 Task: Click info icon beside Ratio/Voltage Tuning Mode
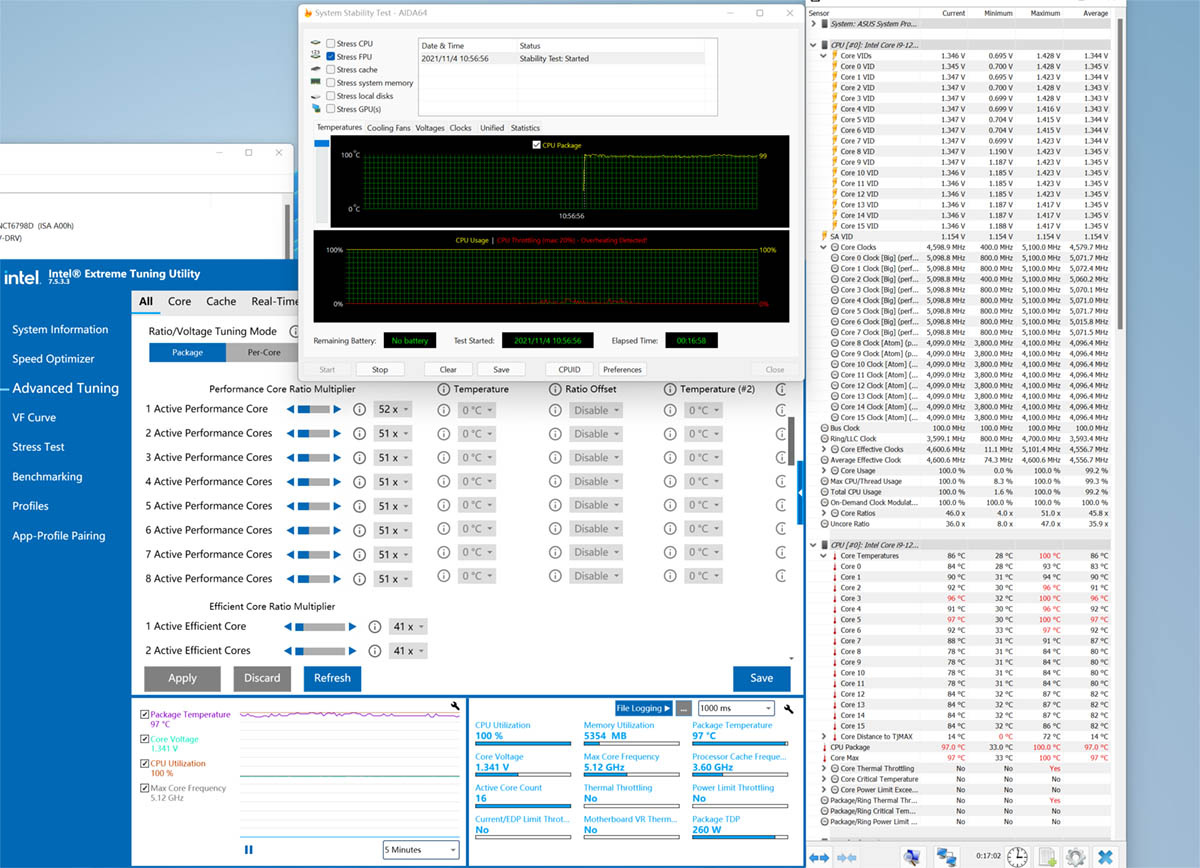[x=295, y=331]
